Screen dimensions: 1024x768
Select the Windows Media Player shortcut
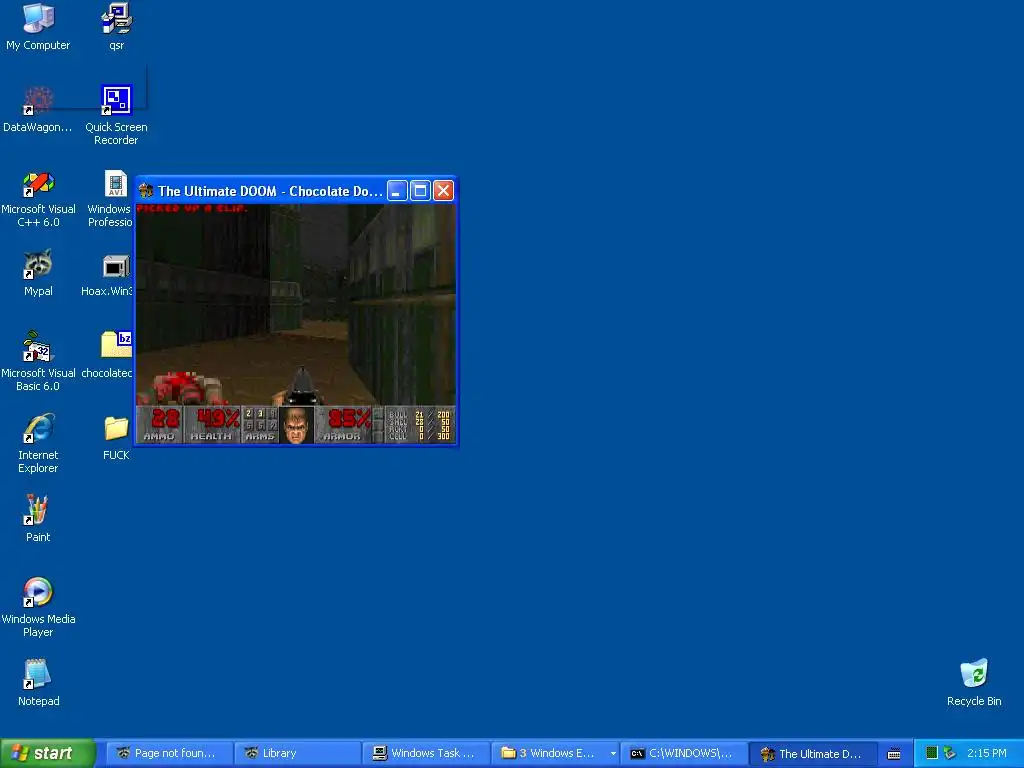(38, 607)
